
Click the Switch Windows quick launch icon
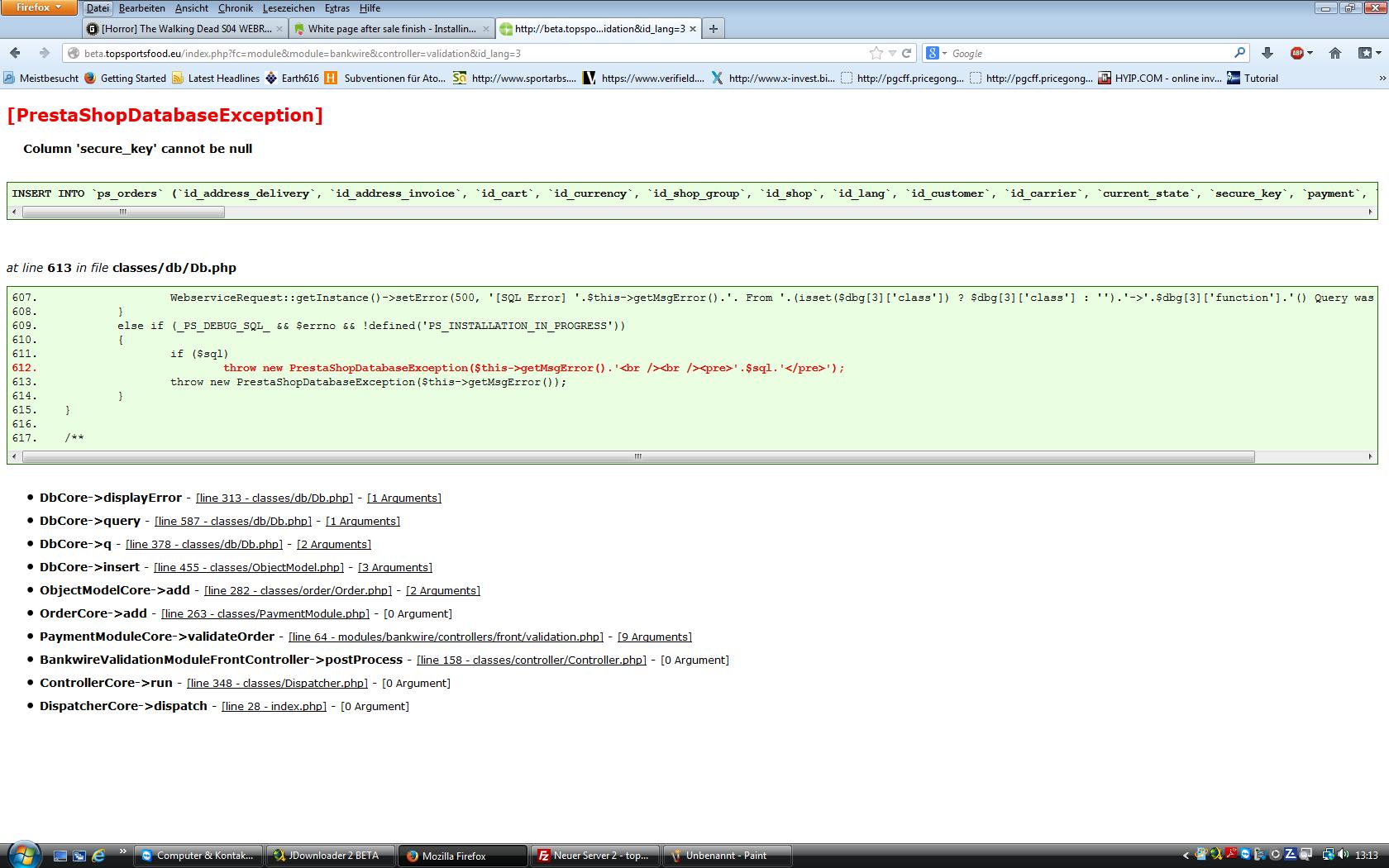pos(79,856)
